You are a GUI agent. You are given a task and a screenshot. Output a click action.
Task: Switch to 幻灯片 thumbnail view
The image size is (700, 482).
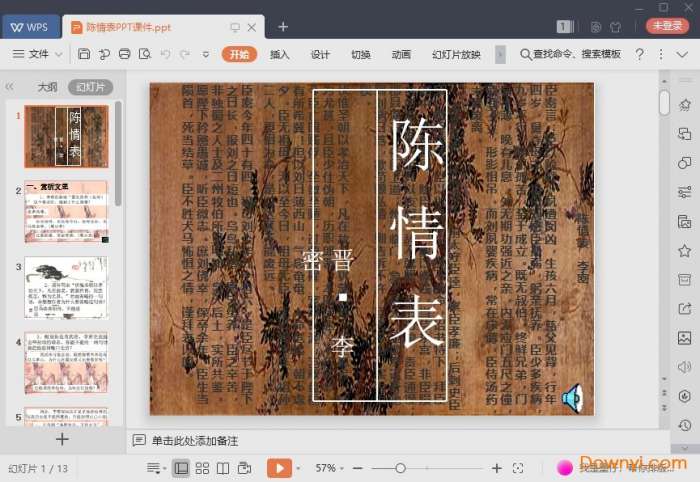pyautogui.click(x=91, y=87)
